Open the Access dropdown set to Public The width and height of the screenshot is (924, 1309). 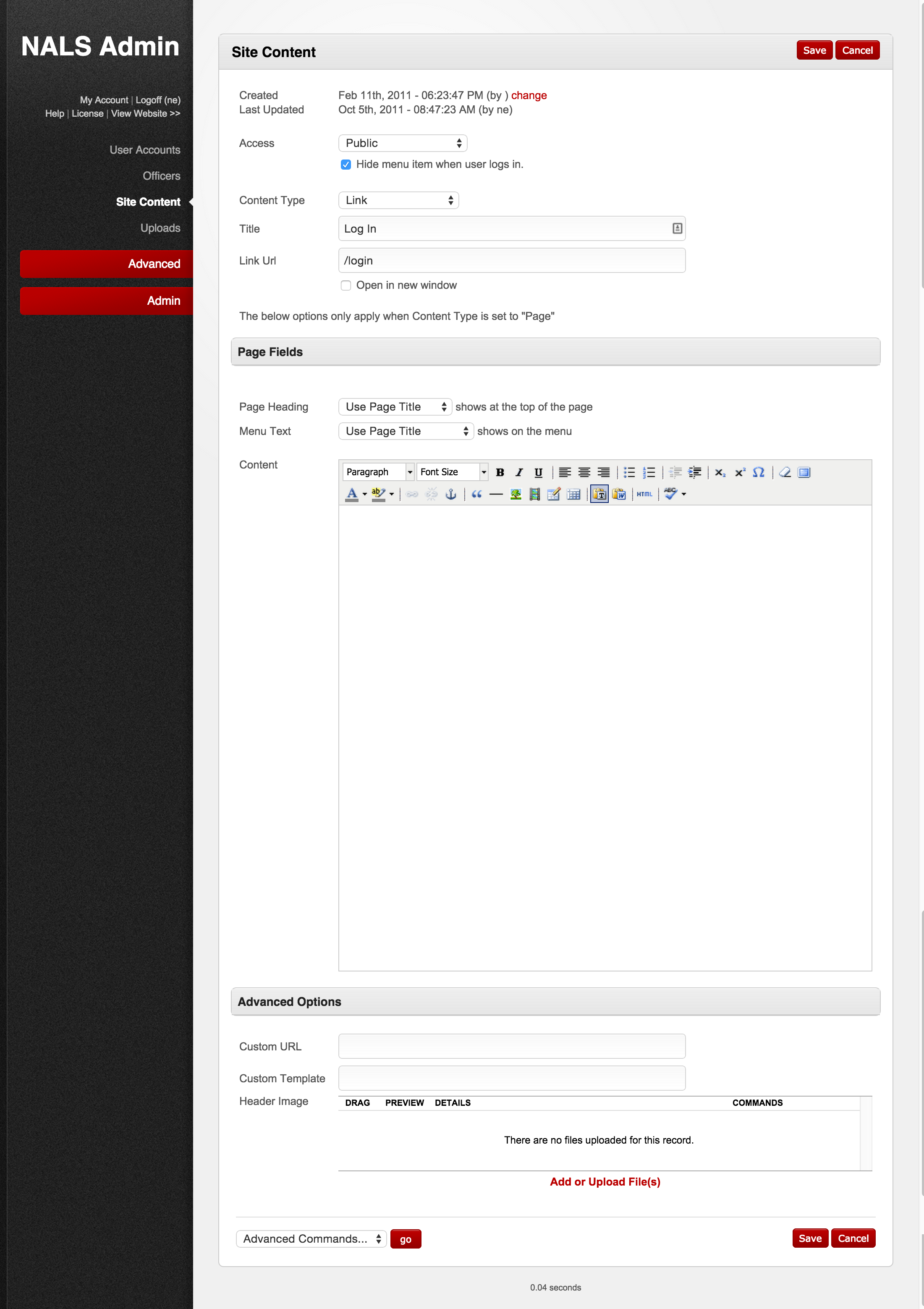pyautogui.click(x=403, y=143)
